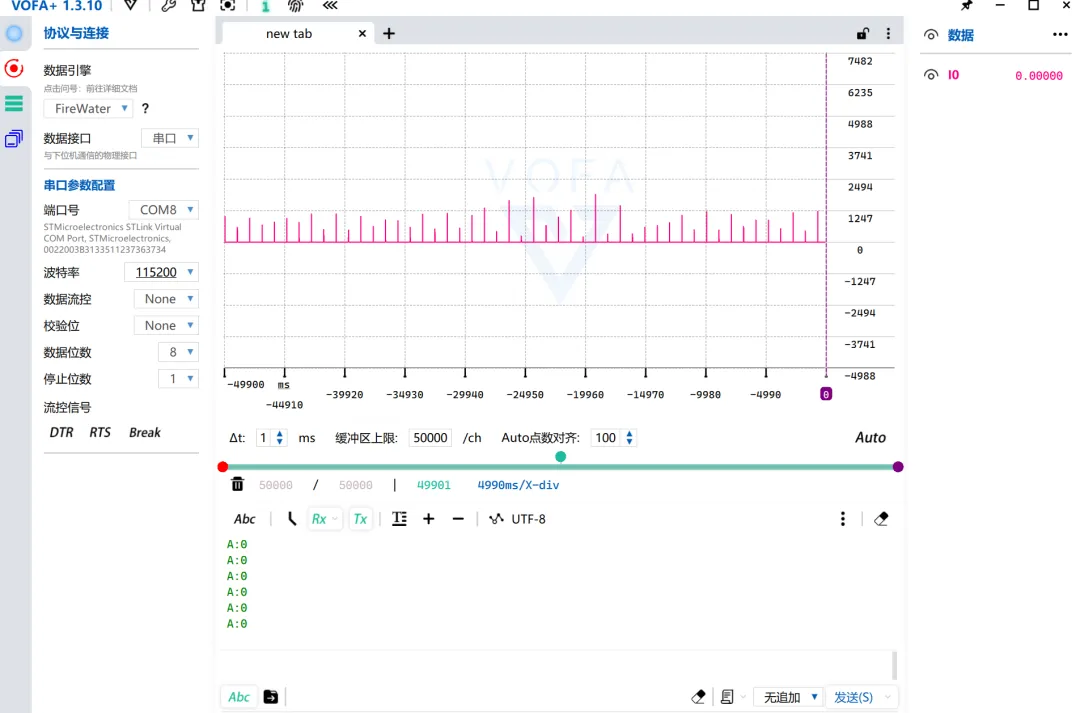Click the 发送(S) send button
Viewport: 1080px width, 713px height.
[853, 697]
